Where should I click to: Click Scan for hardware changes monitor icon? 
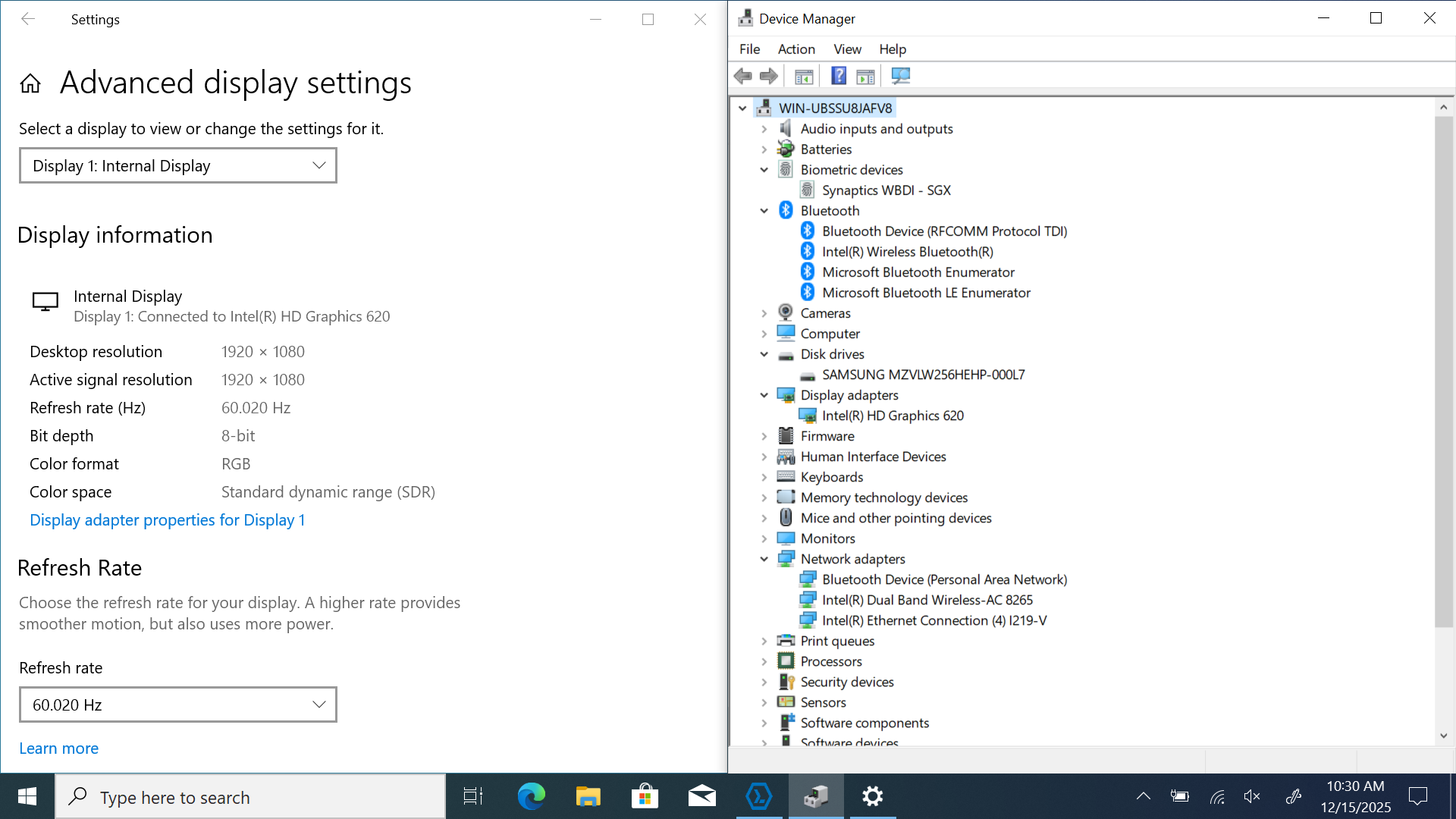[x=900, y=76]
